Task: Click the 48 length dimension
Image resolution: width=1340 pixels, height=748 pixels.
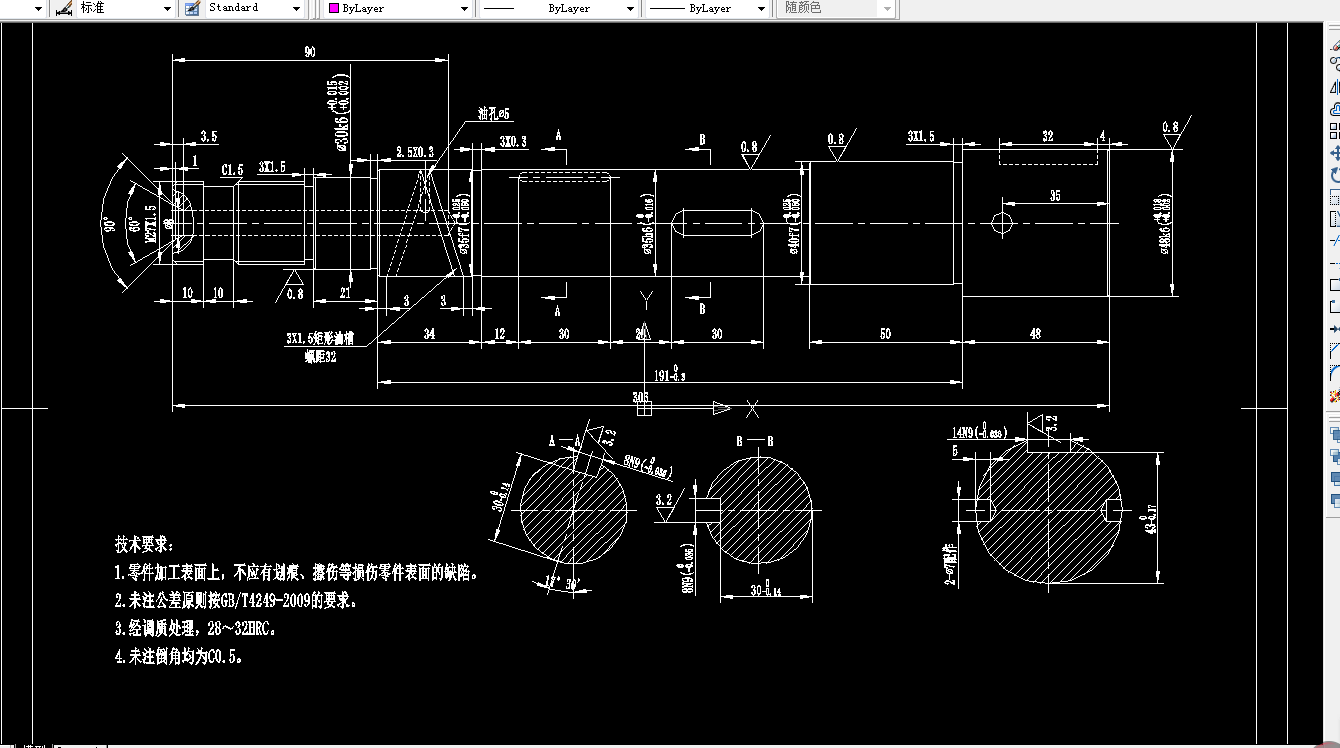Action: (1035, 334)
